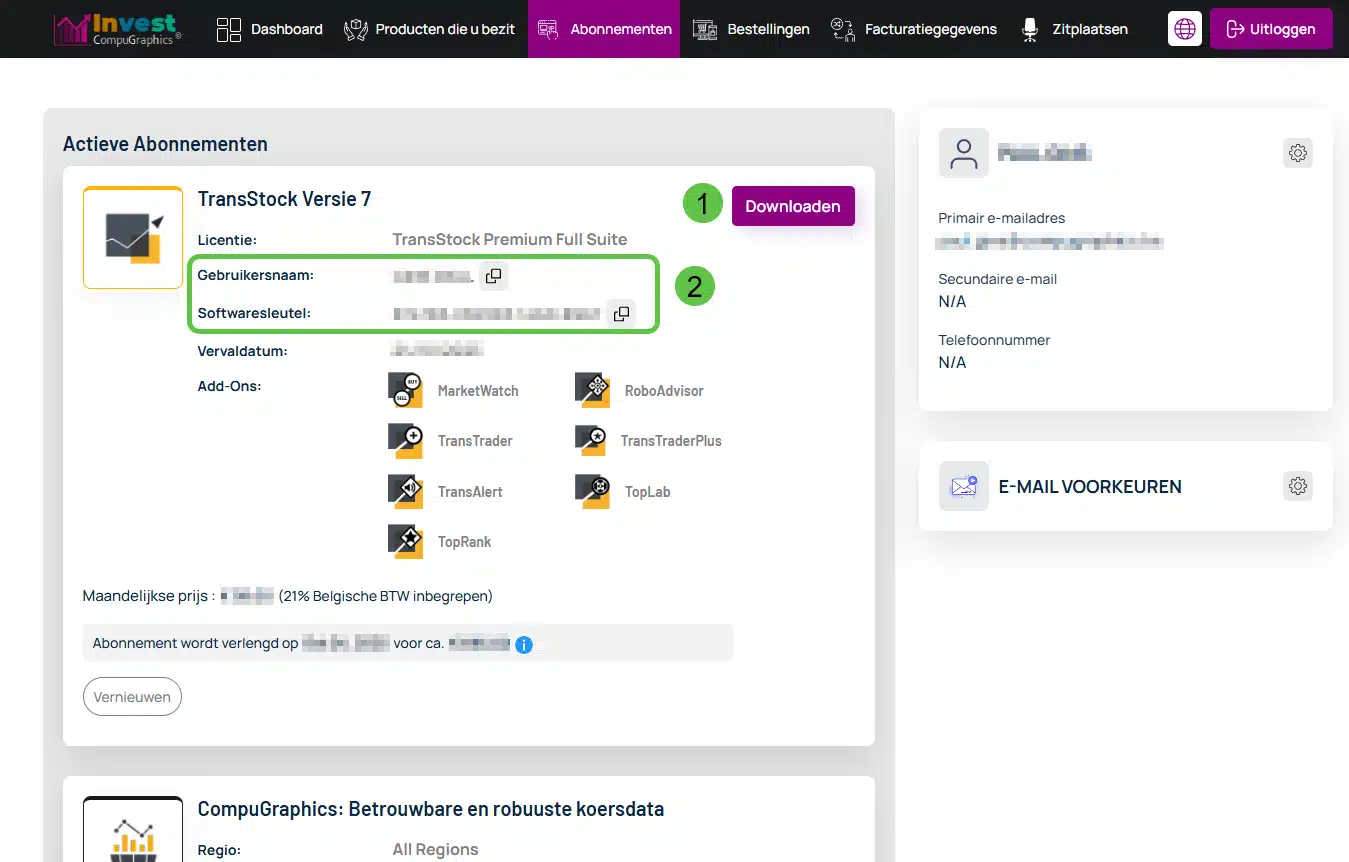Image resolution: width=1349 pixels, height=862 pixels.
Task: Choose the TopRank add-on icon
Action: click(405, 541)
